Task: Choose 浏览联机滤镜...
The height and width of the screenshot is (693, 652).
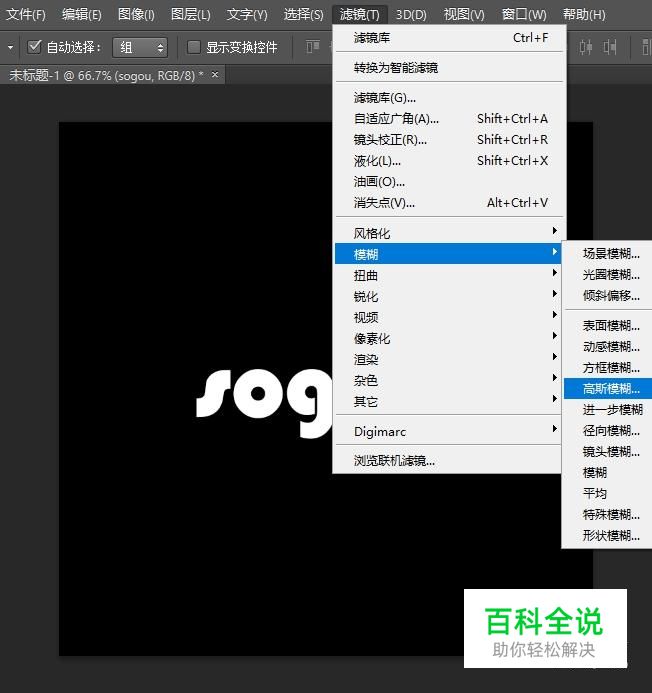Action: coord(448,461)
